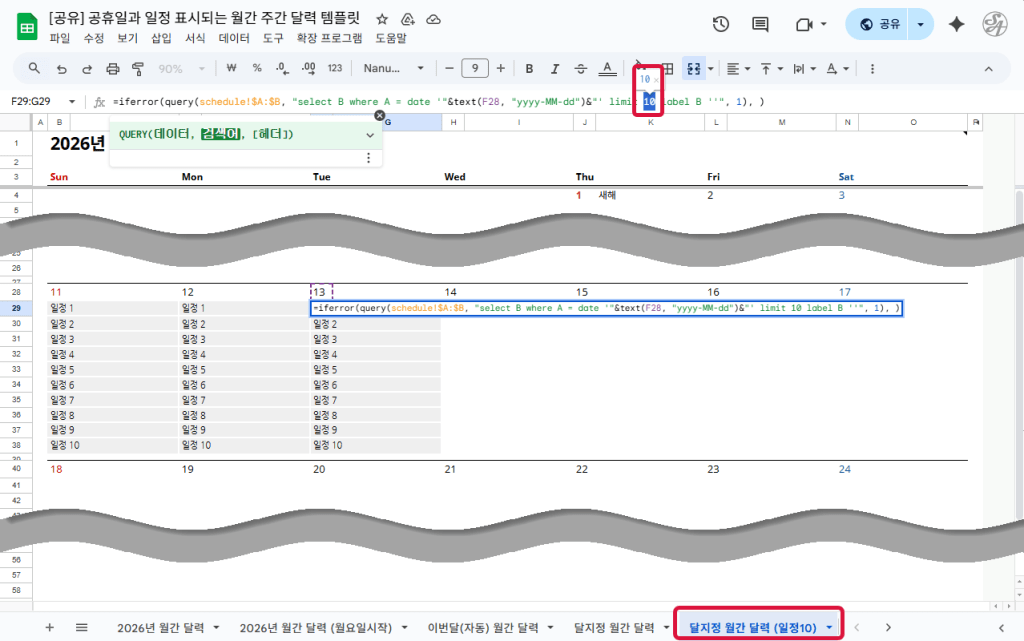
Task: Toggle italic formatting
Action: pos(555,69)
